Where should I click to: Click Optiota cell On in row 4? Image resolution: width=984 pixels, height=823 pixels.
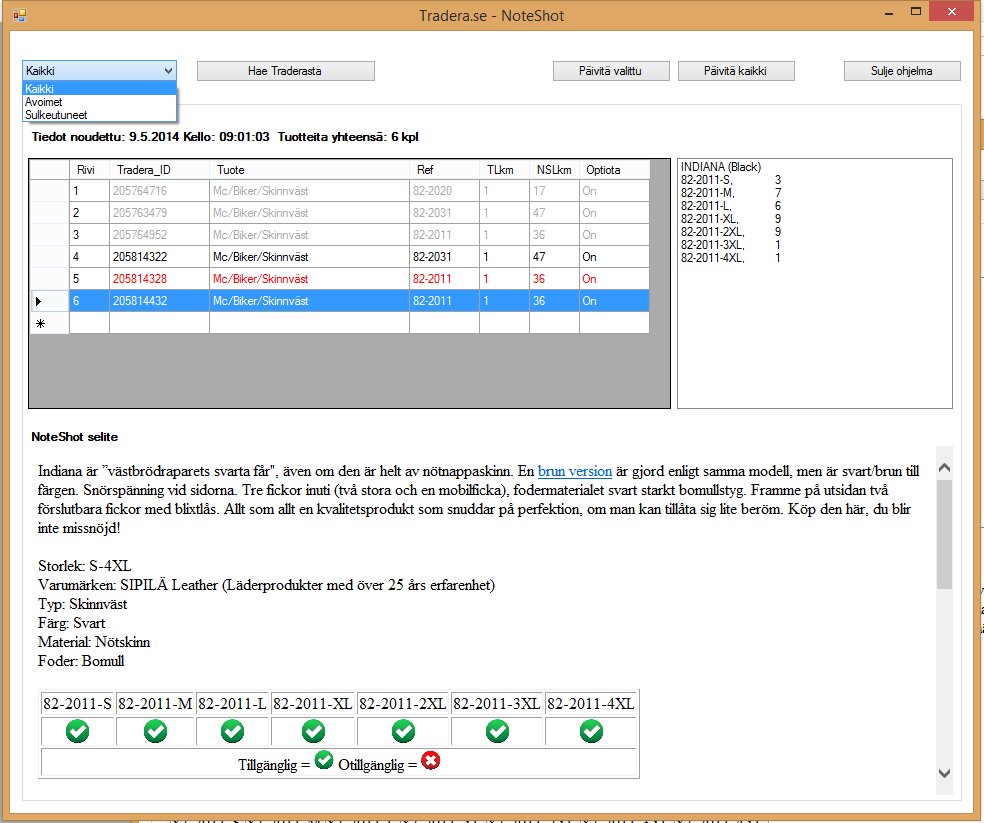click(x=614, y=257)
